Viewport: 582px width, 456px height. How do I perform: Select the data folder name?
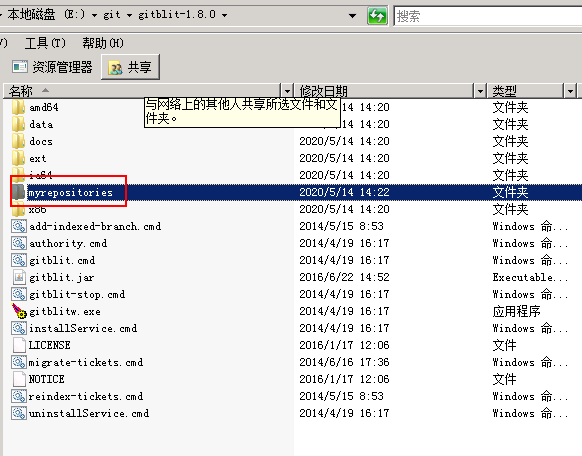pos(41,124)
